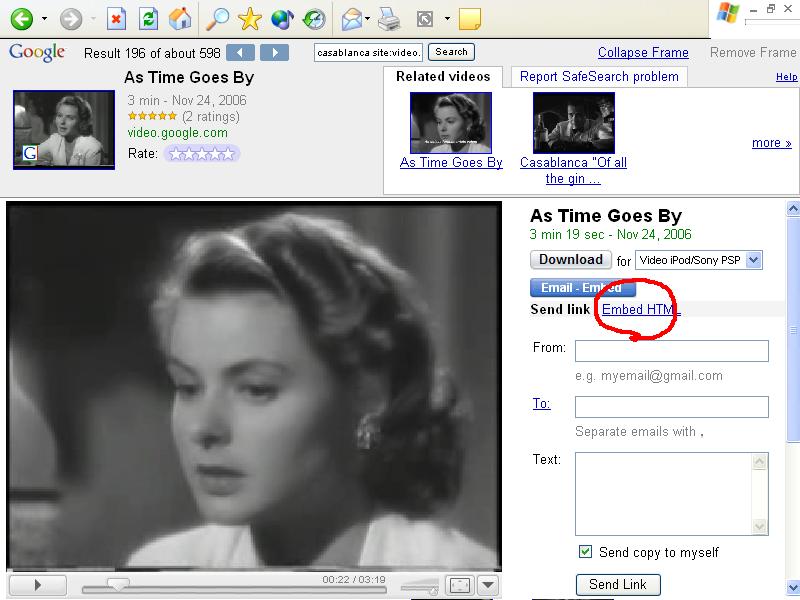Select the Send link tab
The image size is (800, 600).
coord(560,309)
